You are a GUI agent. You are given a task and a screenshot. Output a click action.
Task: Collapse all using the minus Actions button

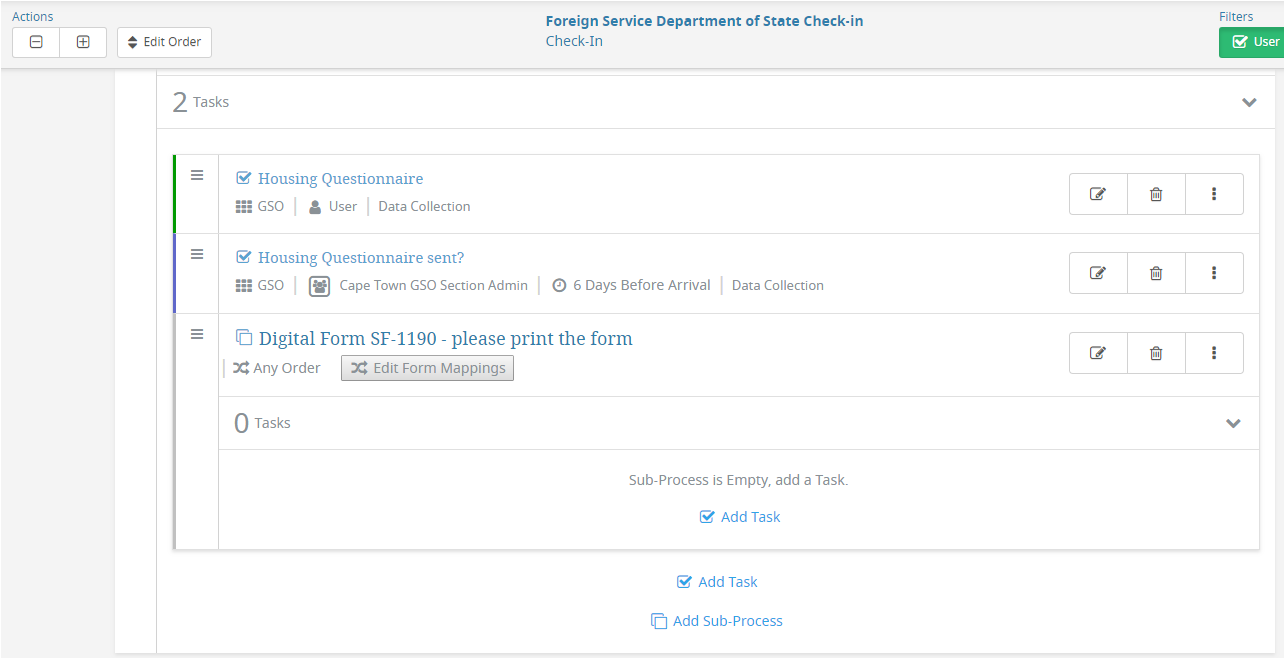click(x=36, y=42)
